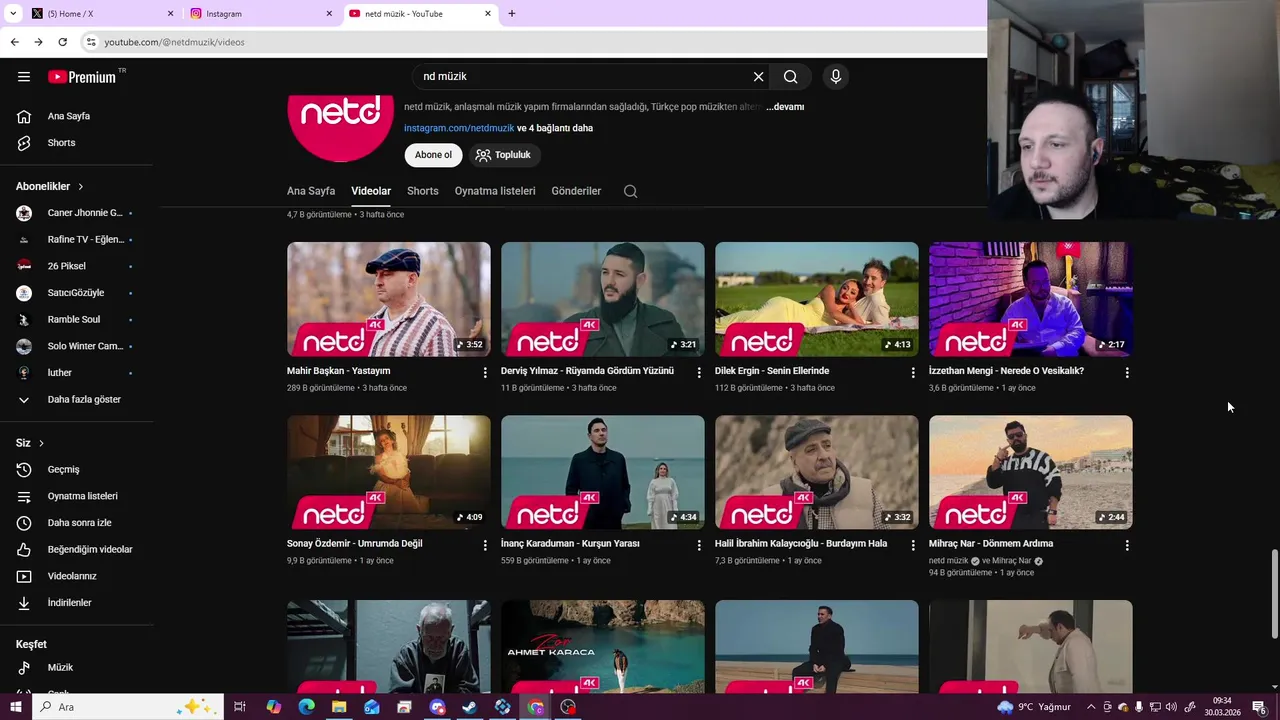Switch to the Instagram browser tab
Screen dimensions: 1280x720
260,14
